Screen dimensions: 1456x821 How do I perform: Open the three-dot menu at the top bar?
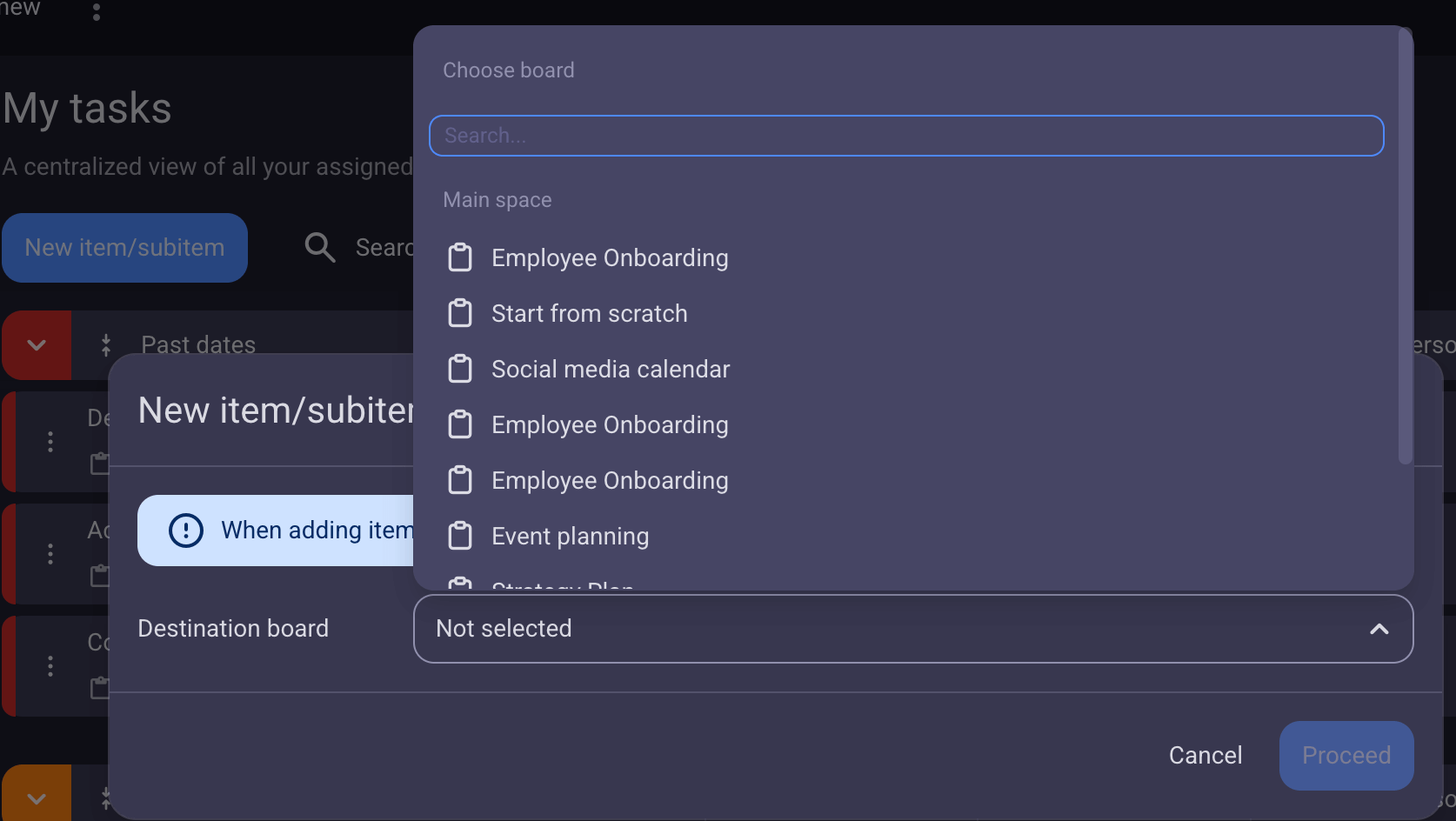coord(97,12)
